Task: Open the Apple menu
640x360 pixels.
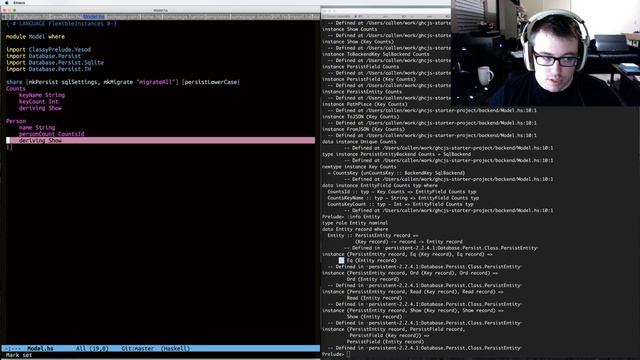Action: (7, 2)
